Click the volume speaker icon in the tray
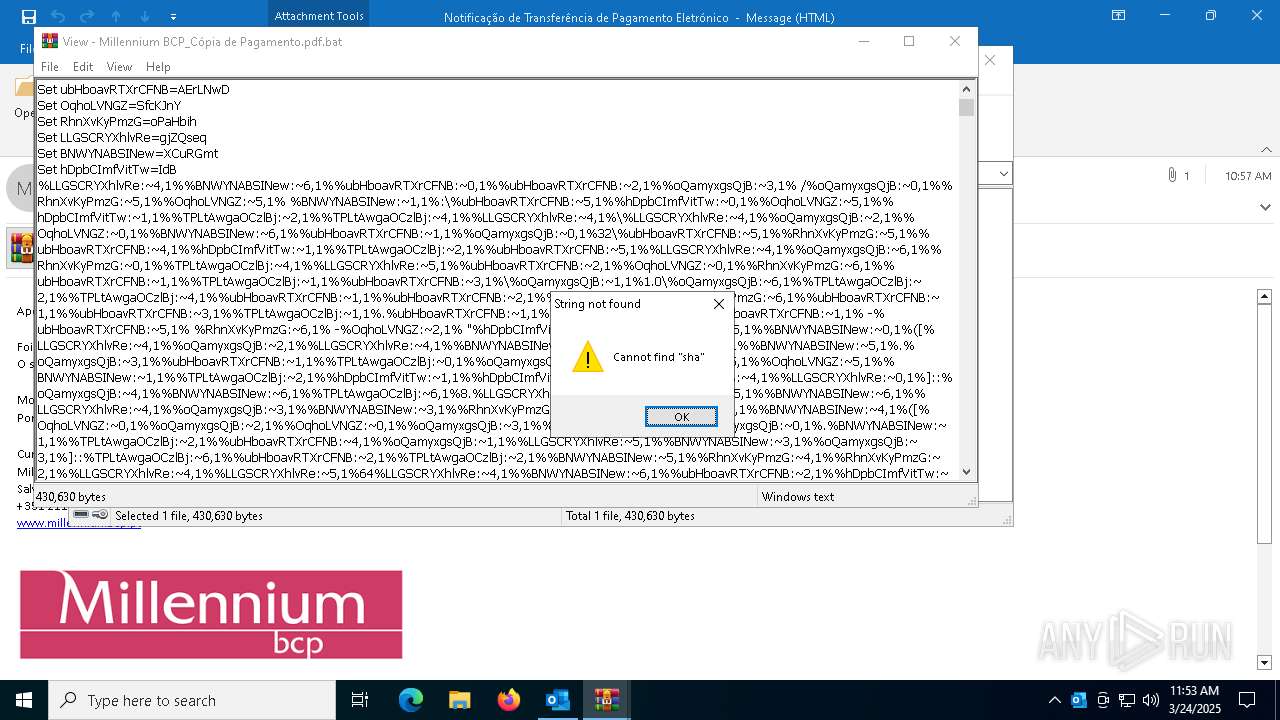1280x720 pixels. pyautogui.click(x=1151, y=700)
